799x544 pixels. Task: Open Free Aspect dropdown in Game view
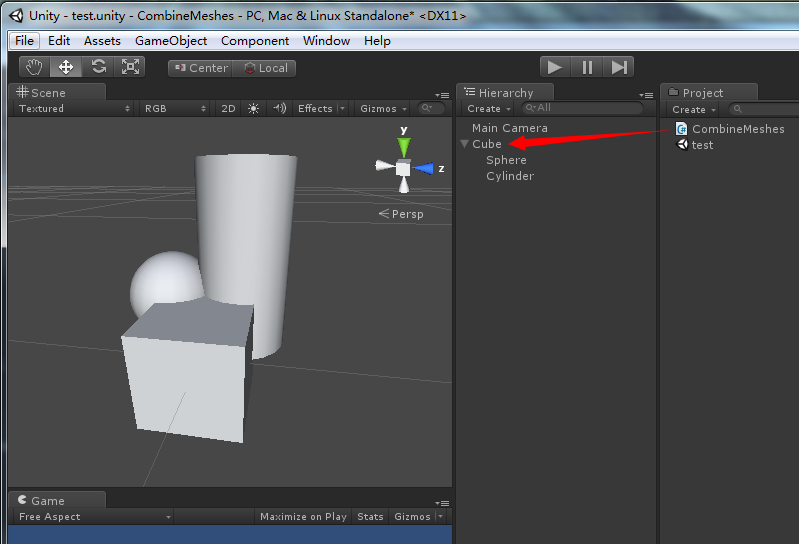point(93,516)
